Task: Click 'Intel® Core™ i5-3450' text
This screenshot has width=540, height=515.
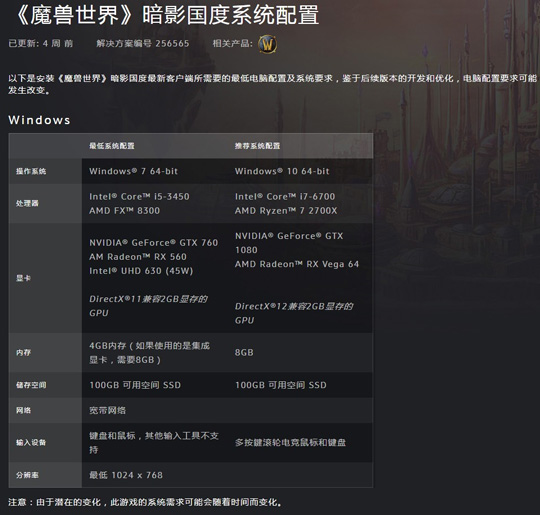Action: [x=139, y=196]
